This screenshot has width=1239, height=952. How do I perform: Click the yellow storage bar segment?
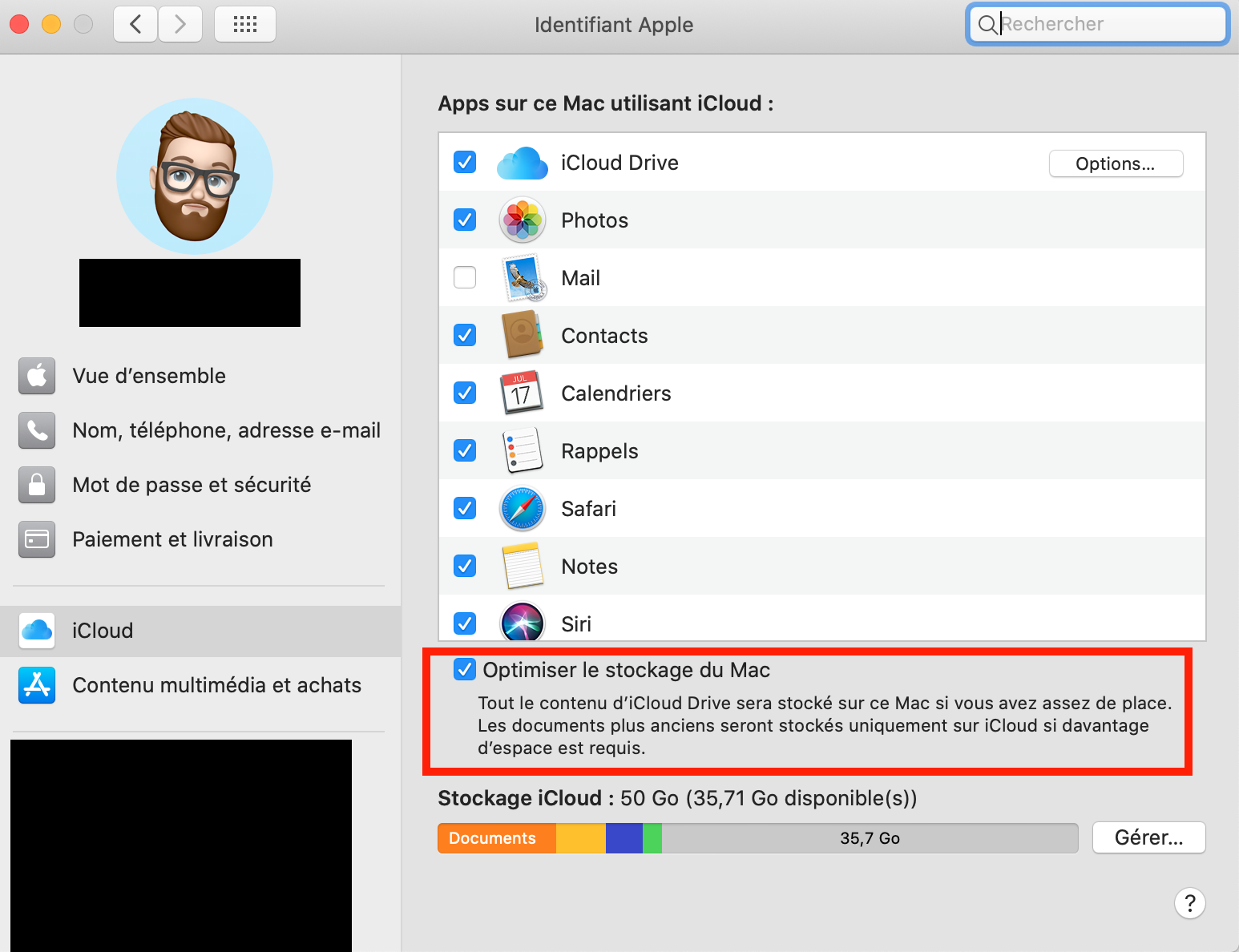click(581, 838)
